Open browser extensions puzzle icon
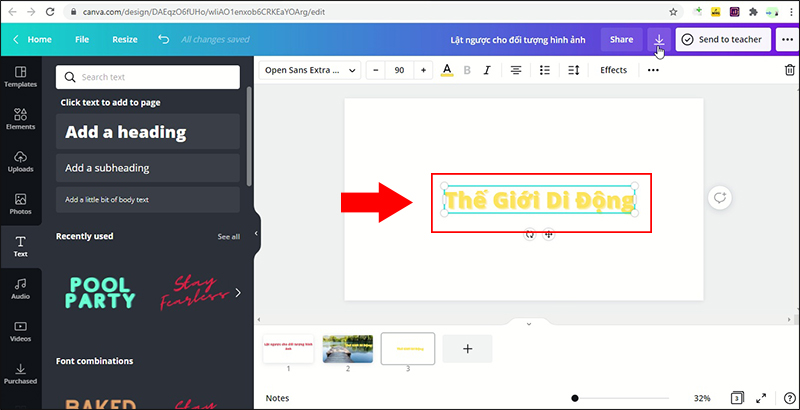800x410 pixels. [753, 12]
